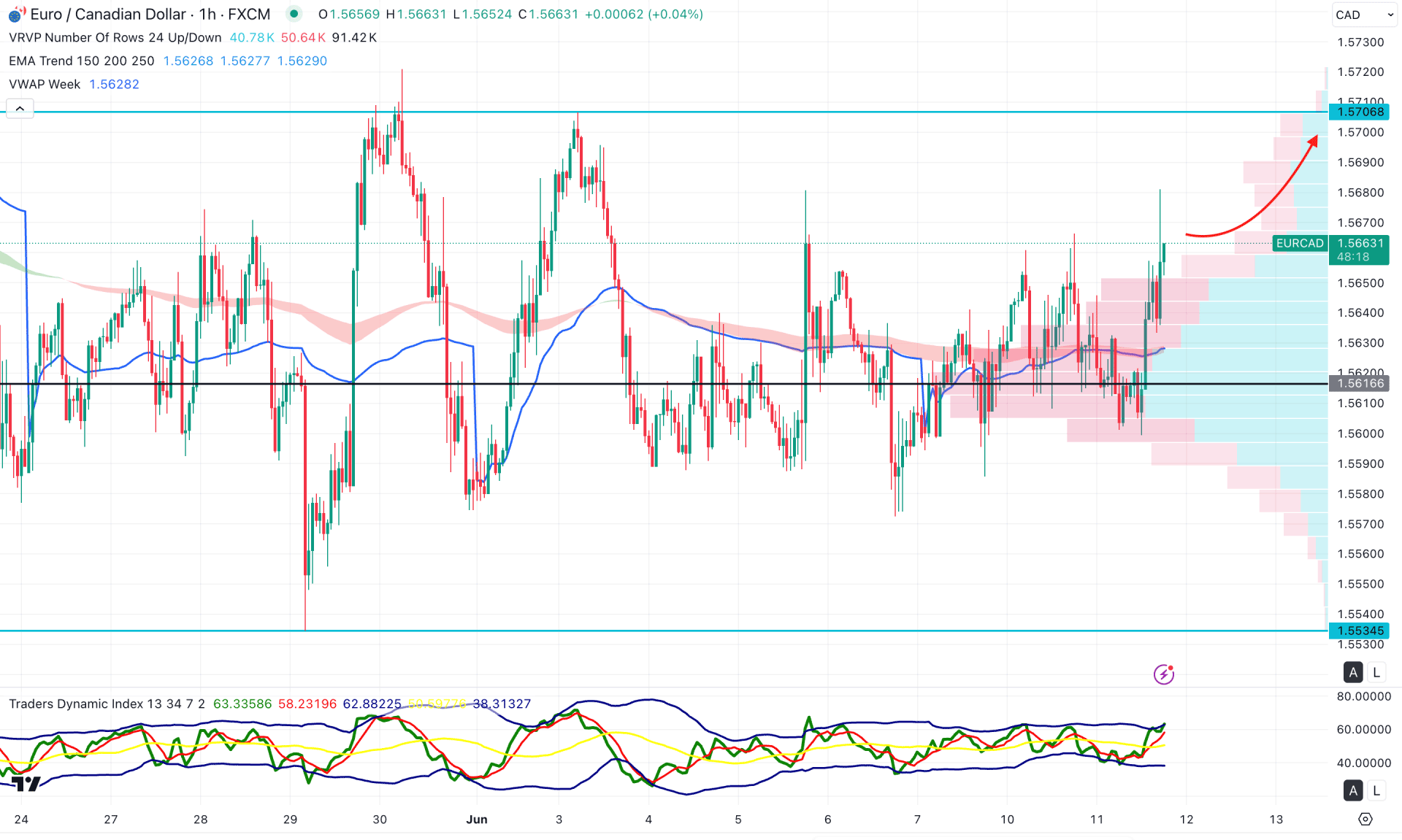Collapse the indicator legend chevron
This screenshot has width=1402, height=840.
[x=20, y=109]
